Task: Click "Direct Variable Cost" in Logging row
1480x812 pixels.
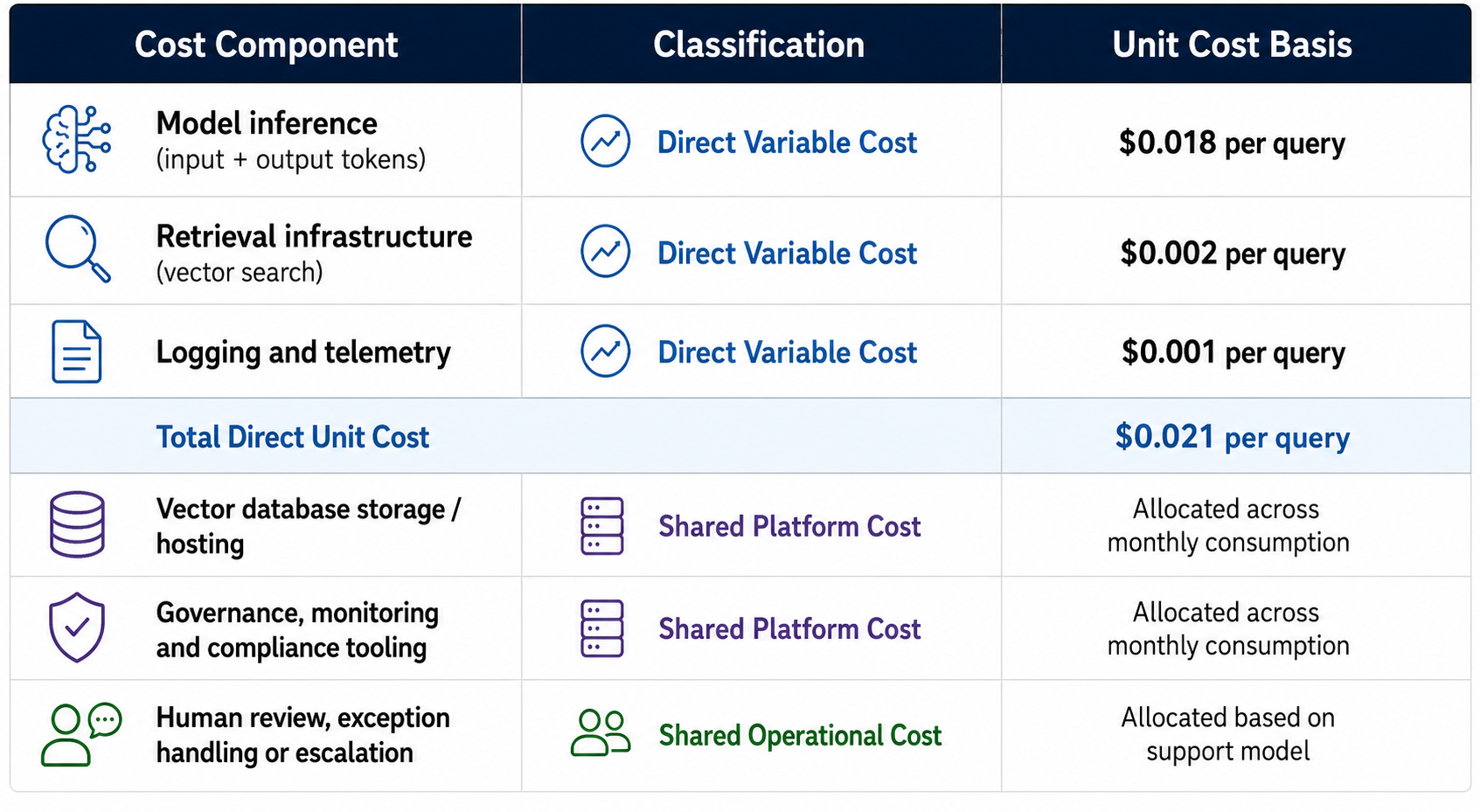Action: coord(787,352)
